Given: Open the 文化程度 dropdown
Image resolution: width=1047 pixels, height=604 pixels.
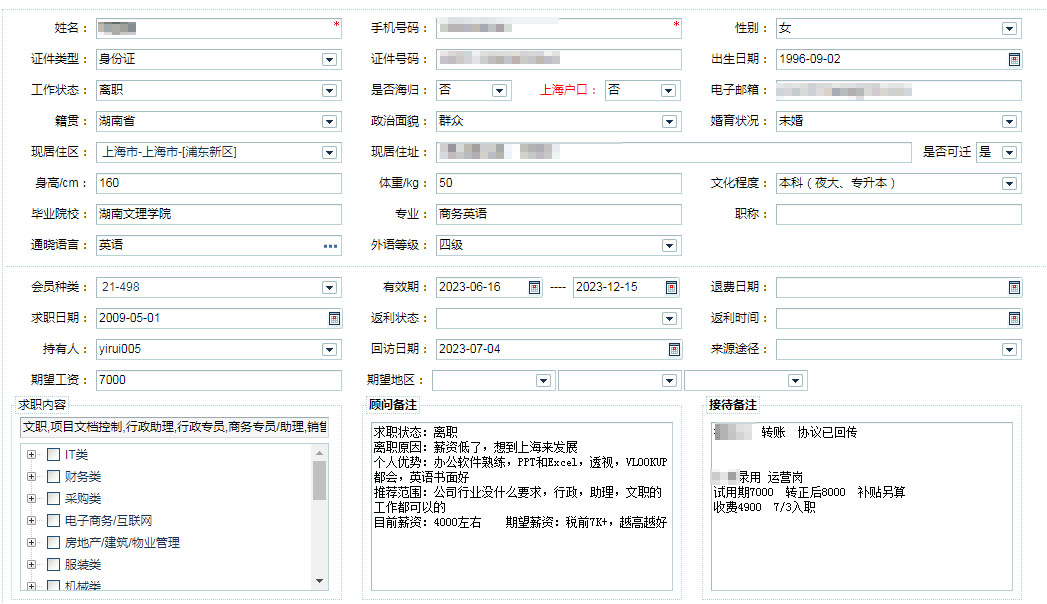Looking at the screenshot, I should point(1009,184).
